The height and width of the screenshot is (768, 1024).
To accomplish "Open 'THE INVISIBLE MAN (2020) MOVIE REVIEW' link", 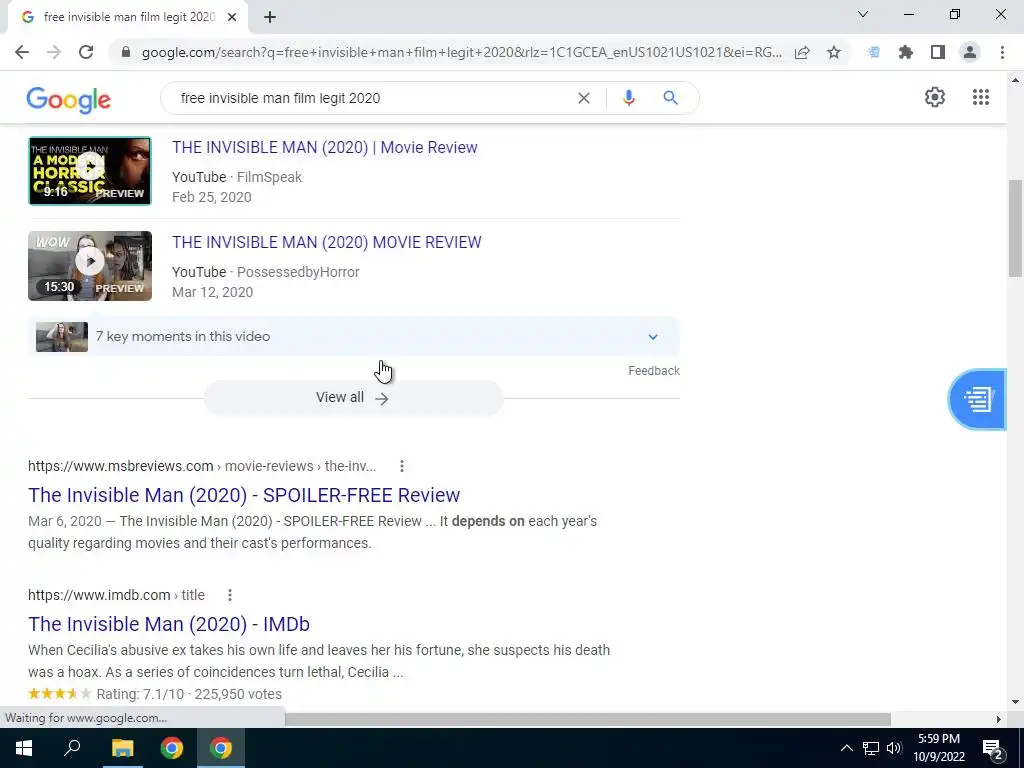I will point(327,242).
